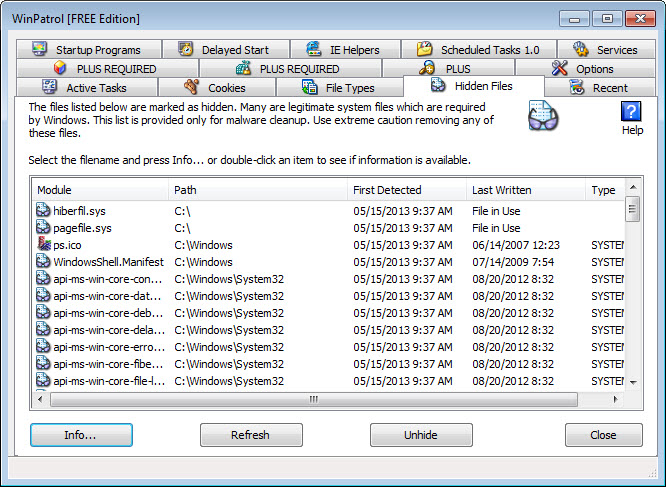666x487 pixels.
Task: Sort list by Module column header
Action: [x=100, y=190]
